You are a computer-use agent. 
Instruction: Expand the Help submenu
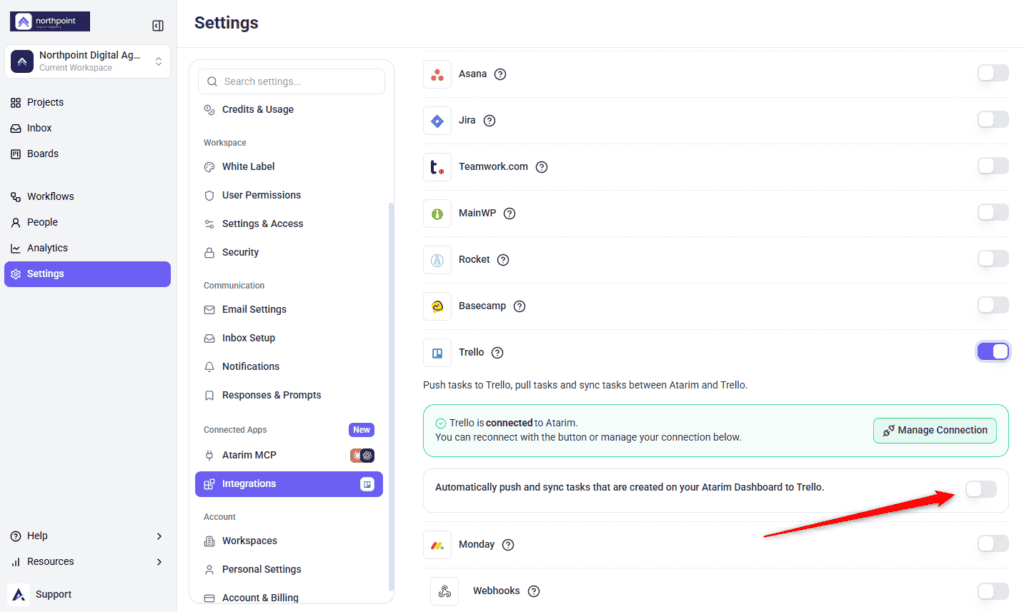coord(159,536)
